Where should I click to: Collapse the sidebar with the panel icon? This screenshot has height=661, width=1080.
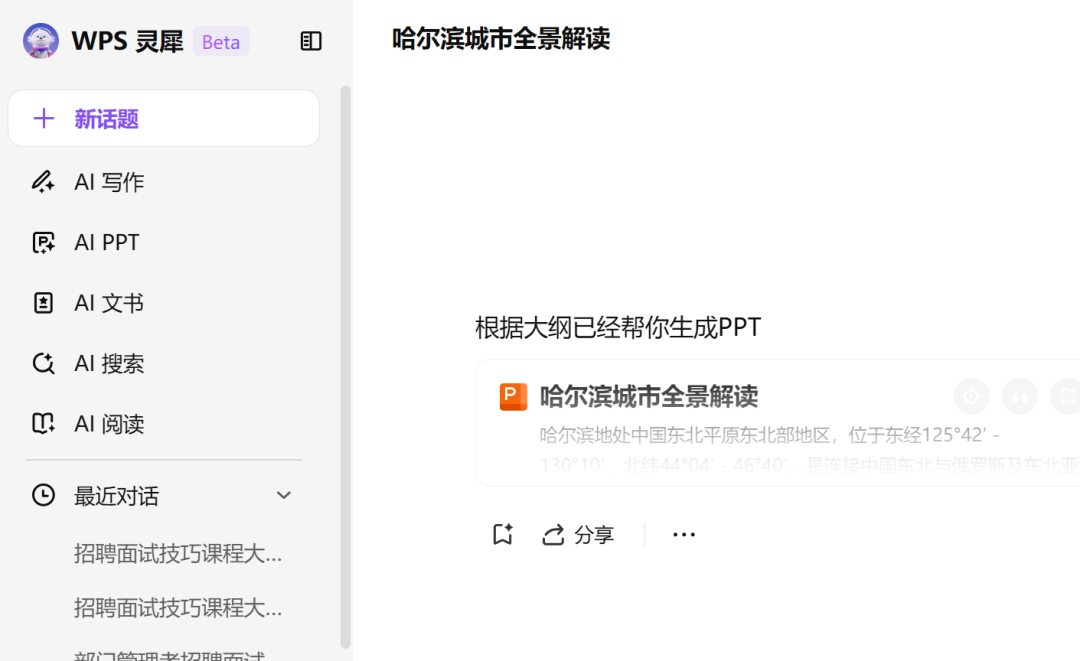[311, 41]
